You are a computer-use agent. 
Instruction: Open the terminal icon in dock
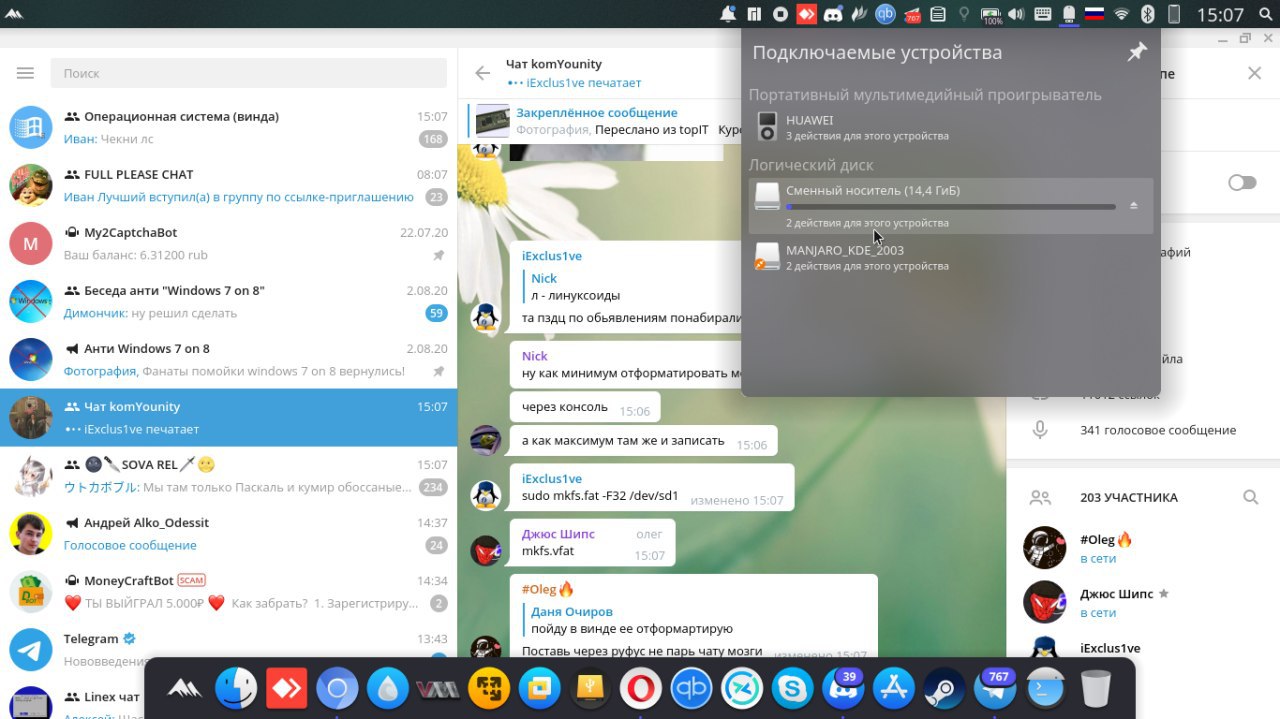[x=1046, y=689]
